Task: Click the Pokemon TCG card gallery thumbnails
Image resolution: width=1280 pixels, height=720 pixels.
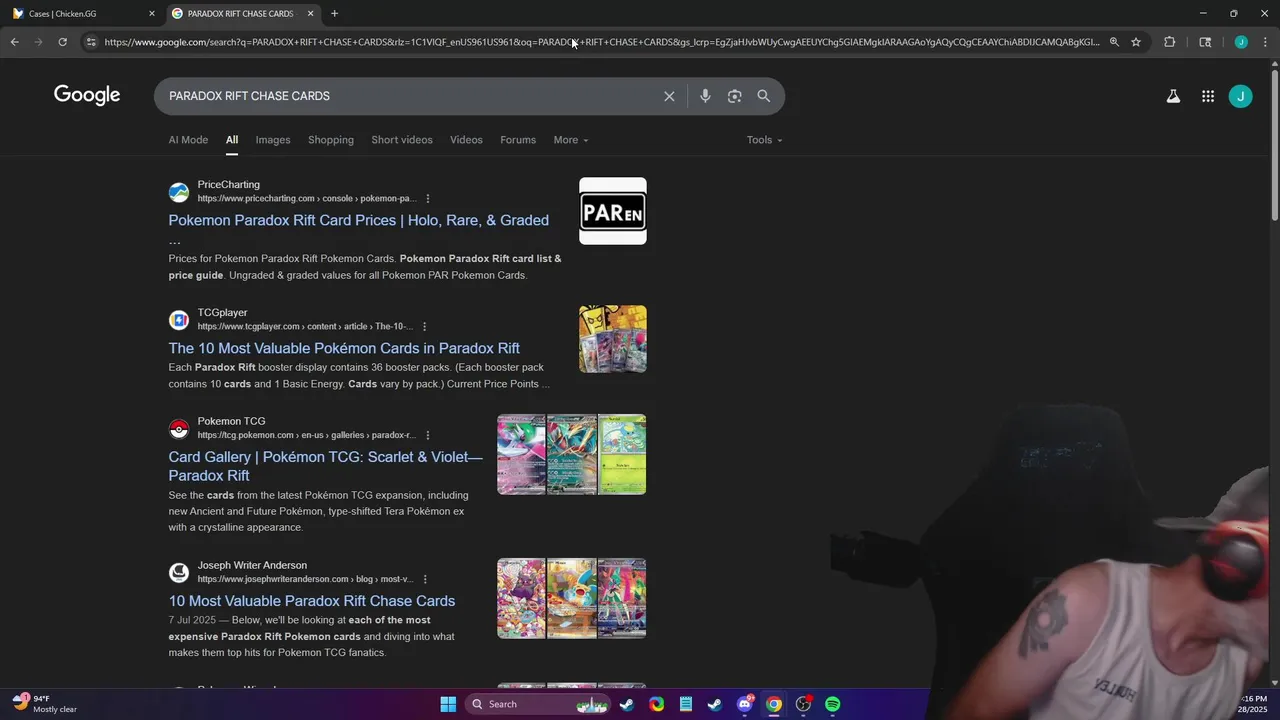Action: [x=572, y=454]
